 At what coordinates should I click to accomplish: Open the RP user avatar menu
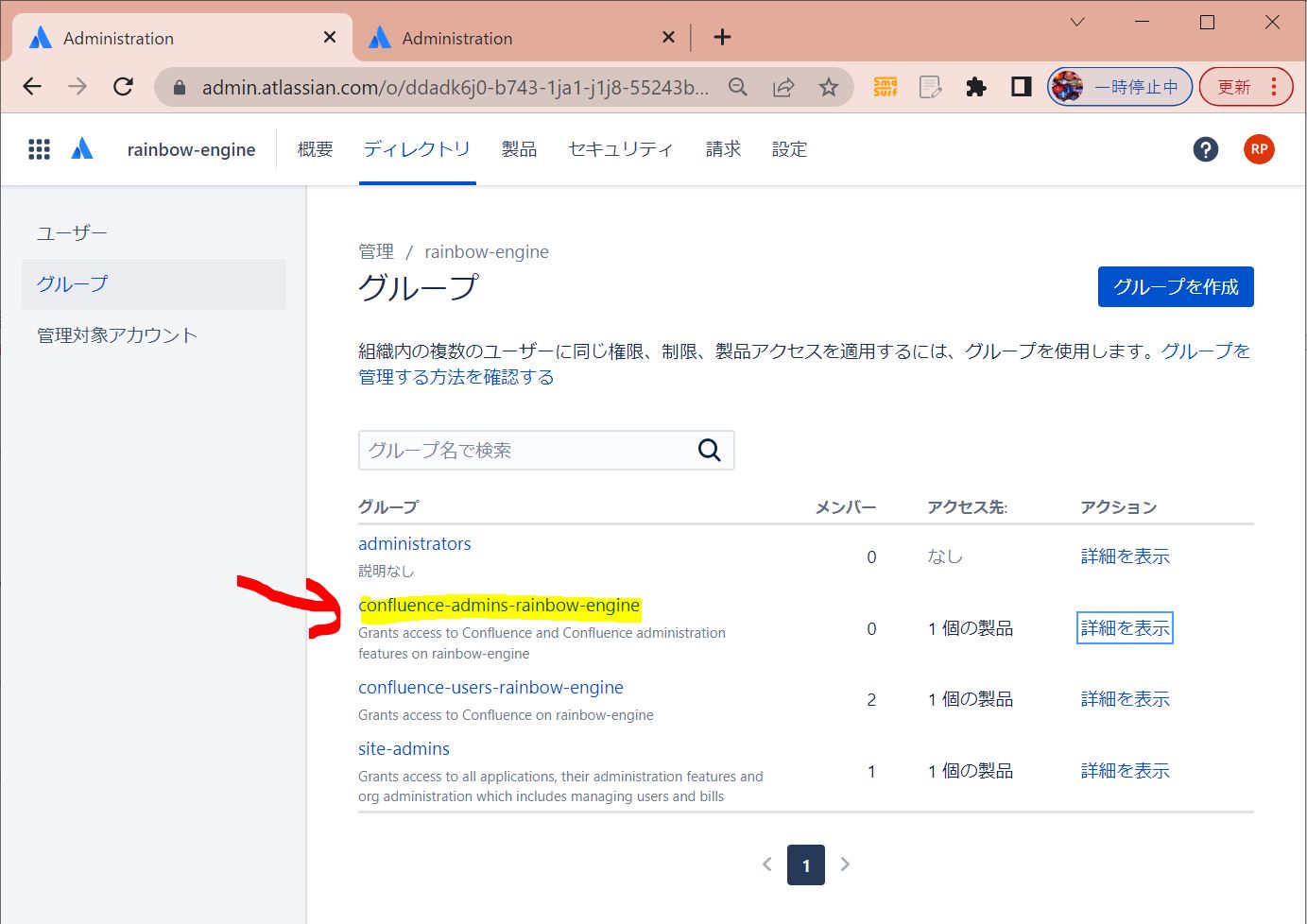tap(1258, 149)
